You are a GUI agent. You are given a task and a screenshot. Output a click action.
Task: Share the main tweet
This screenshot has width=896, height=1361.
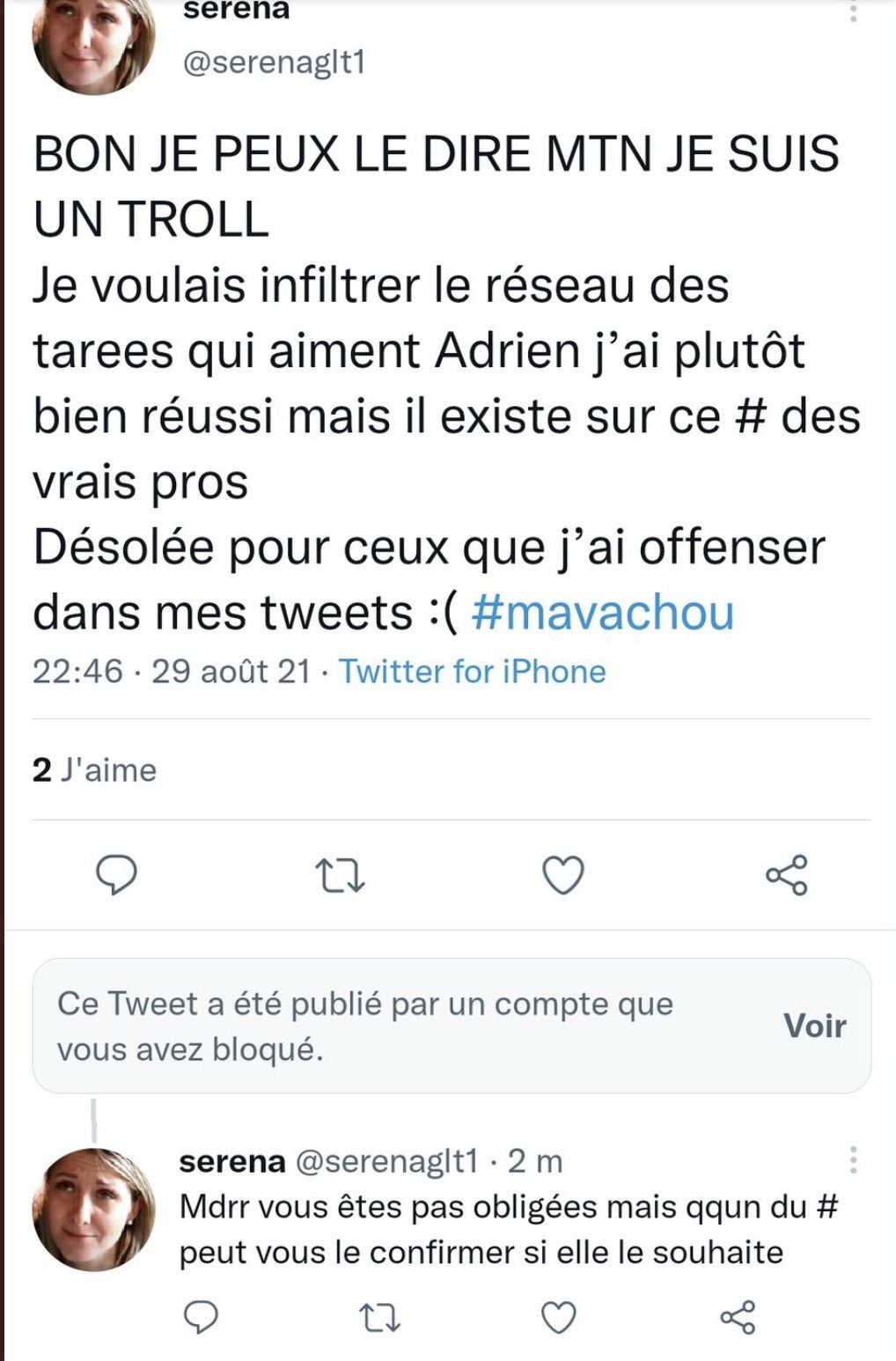point(786,875)
